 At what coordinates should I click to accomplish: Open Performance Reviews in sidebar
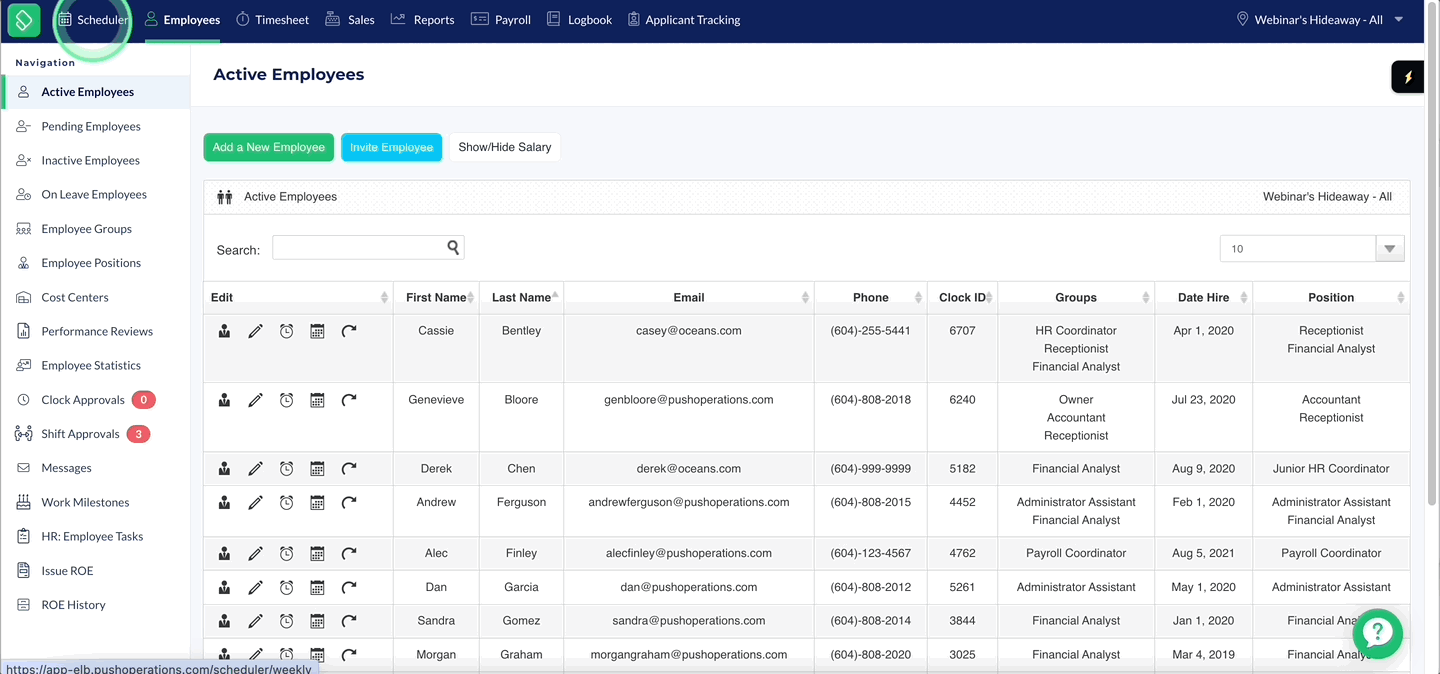pos(95,331)
